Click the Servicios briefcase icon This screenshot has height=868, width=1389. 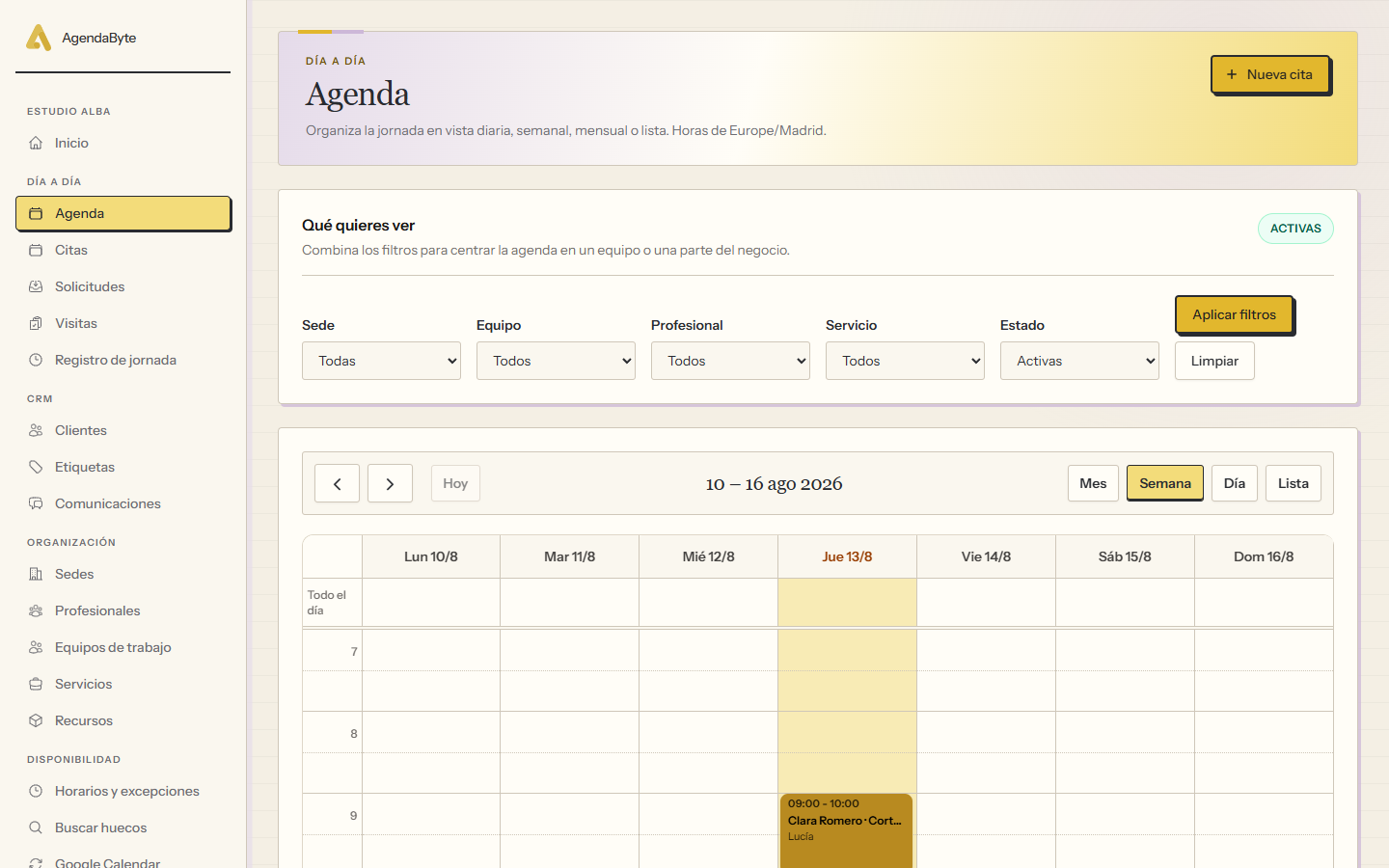click(x=36, y=684)
